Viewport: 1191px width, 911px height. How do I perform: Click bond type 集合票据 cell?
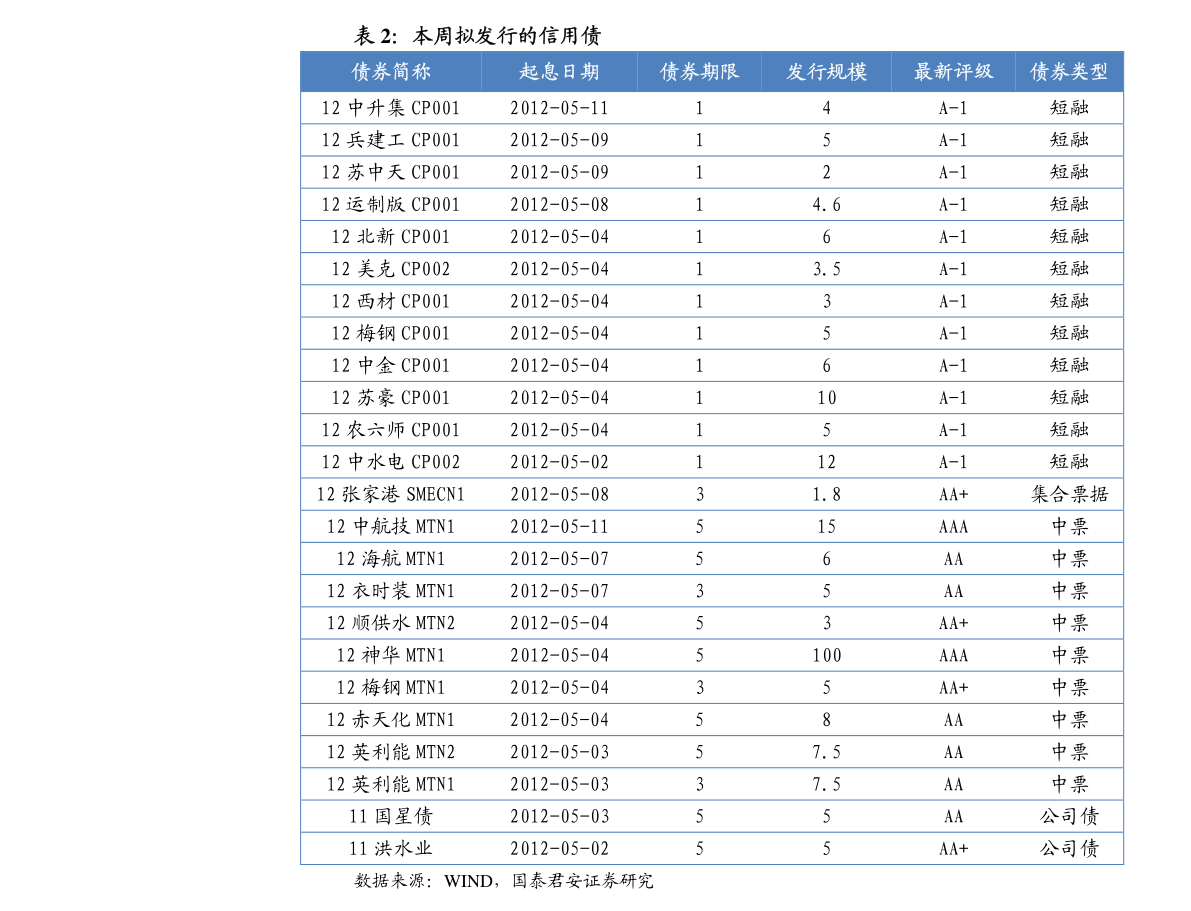(x=1069, y=495)
